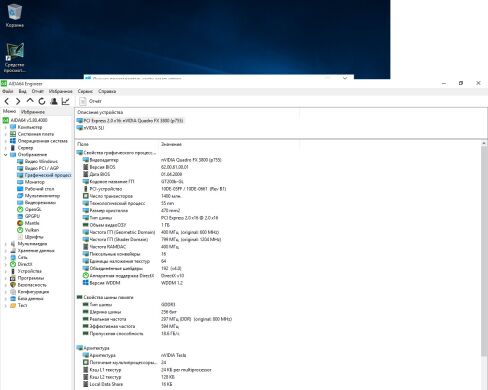Open the graph chart toolbar icon
The height and width of the screenshot is (390, 488).
[66, 101]
